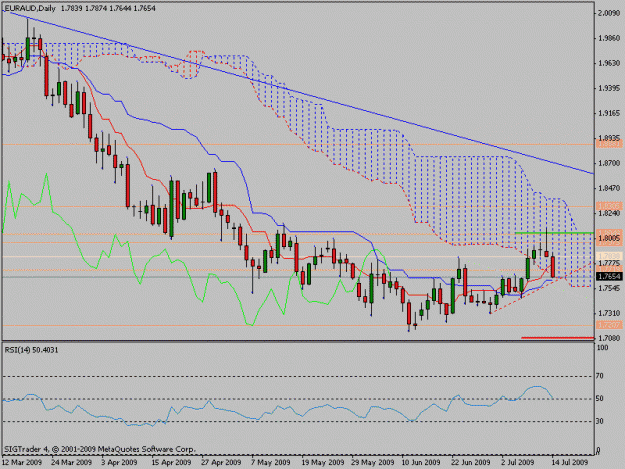Image resolution: width=625 pixels, height=469 pixels.
Task: Select the RSI 30 level label
Action: click(x=600, y=421)
